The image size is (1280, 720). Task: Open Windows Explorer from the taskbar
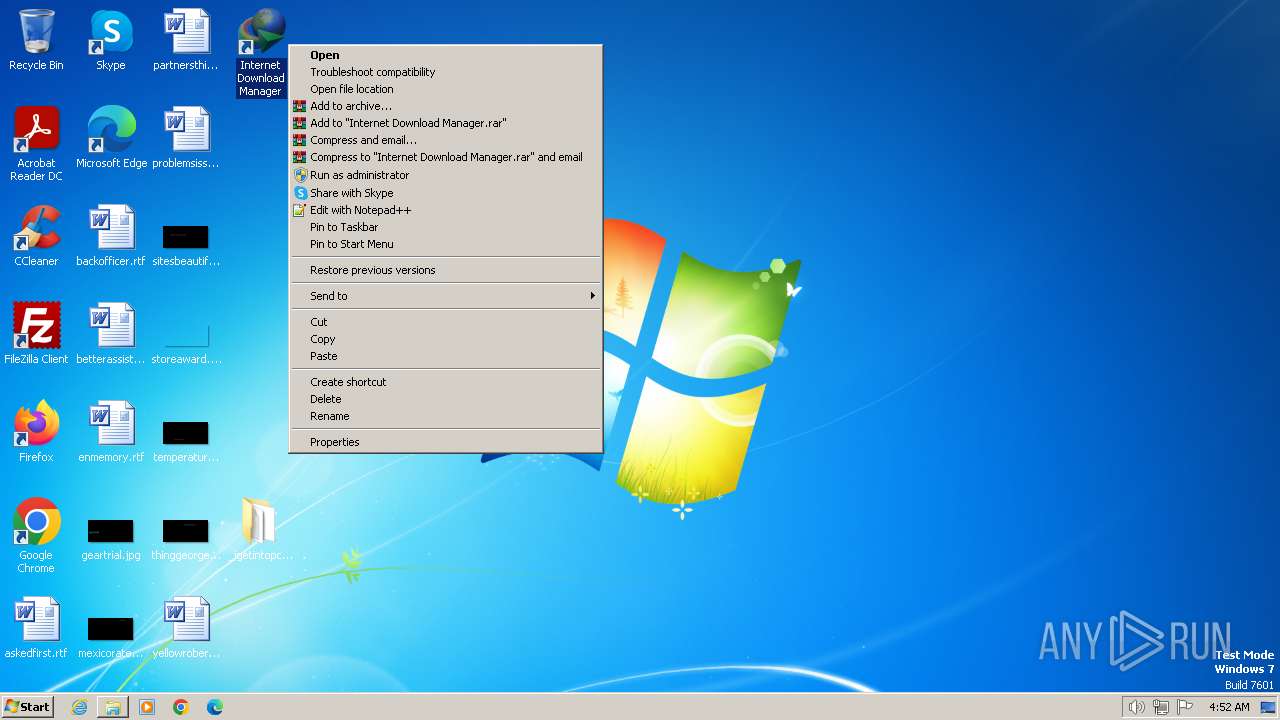(113, 707)
